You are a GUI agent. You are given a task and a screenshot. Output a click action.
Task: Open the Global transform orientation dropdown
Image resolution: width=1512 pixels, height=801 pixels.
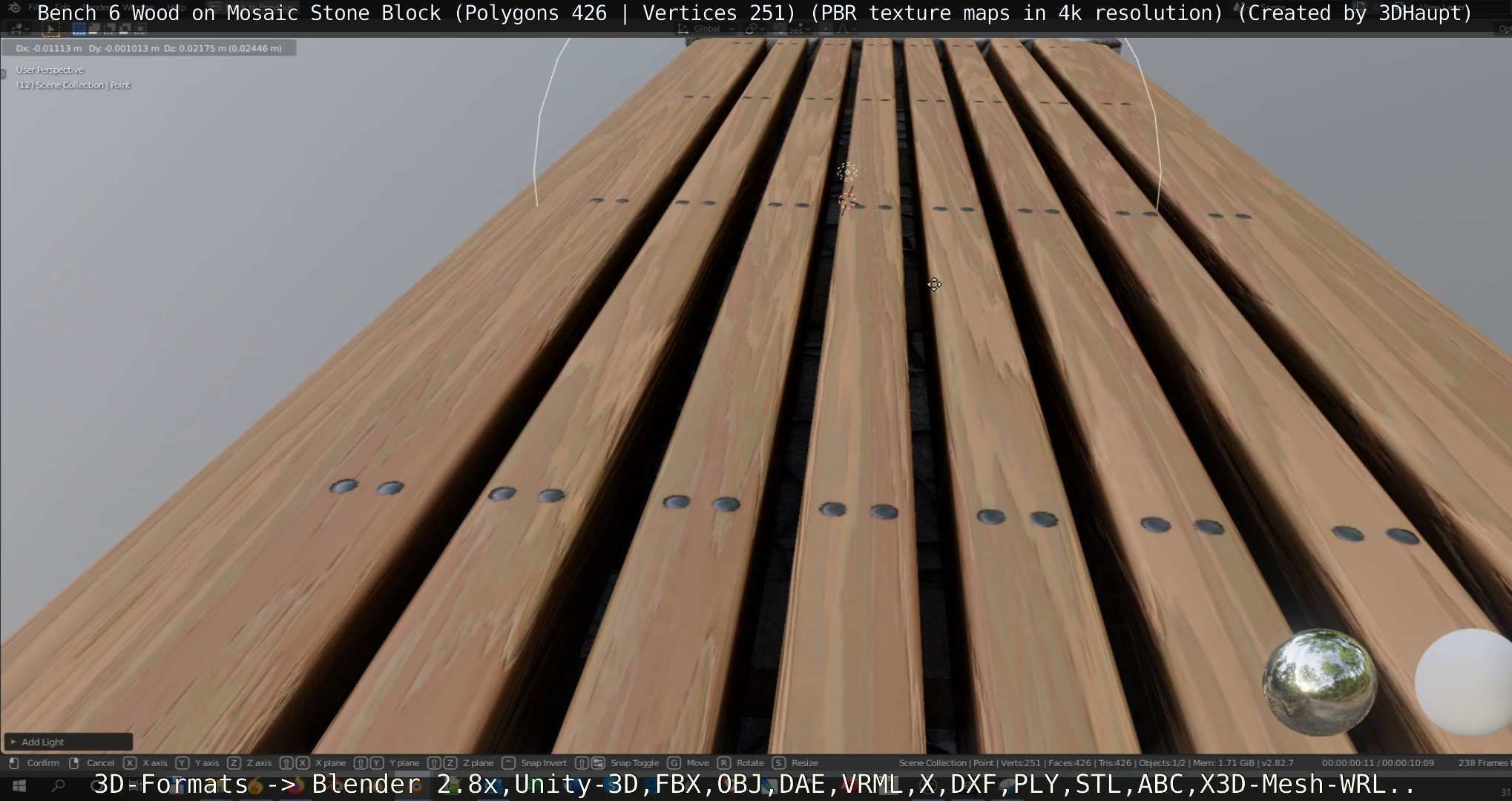click(706, 29)
